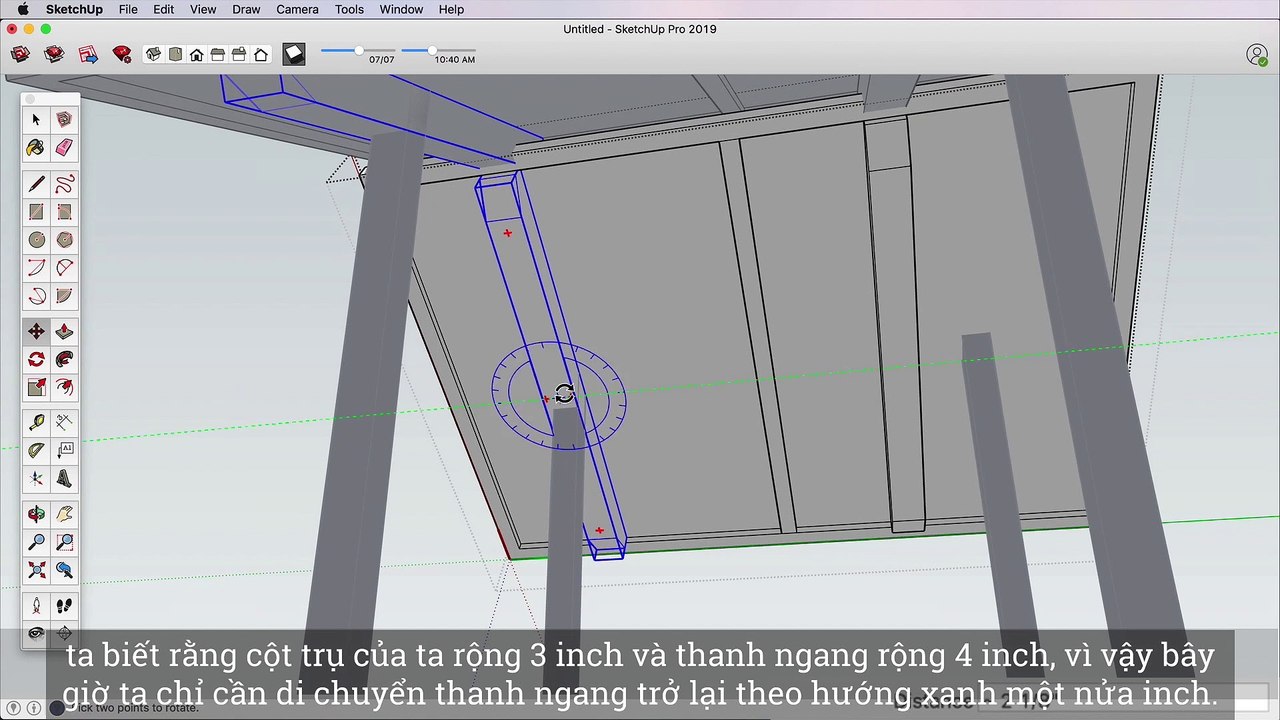Choose the Offset tool
Image resolution: width=1280 pixels, height=720 pixels.
tap(64, 387)
